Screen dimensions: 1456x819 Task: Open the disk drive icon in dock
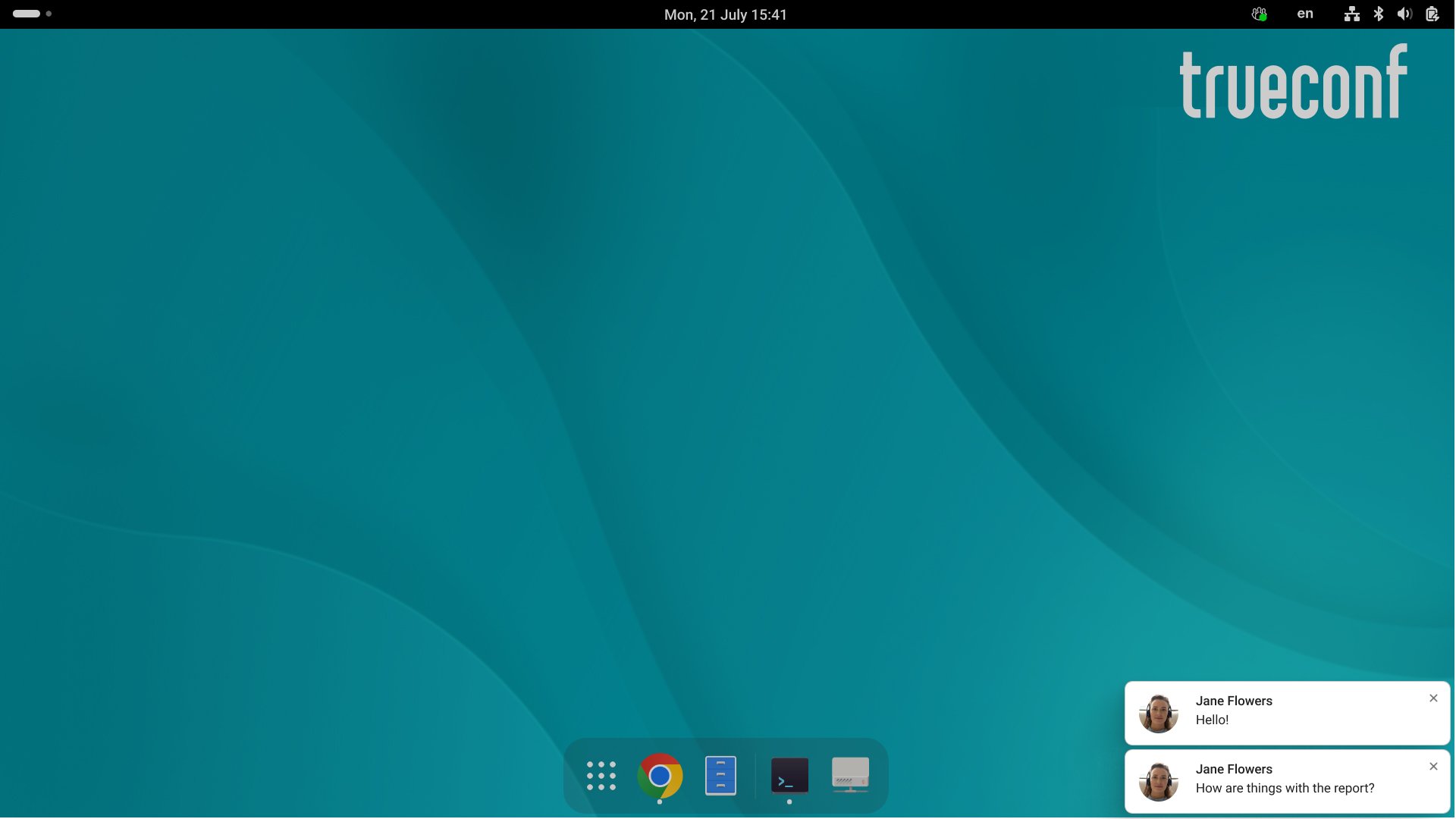point(850,775)
